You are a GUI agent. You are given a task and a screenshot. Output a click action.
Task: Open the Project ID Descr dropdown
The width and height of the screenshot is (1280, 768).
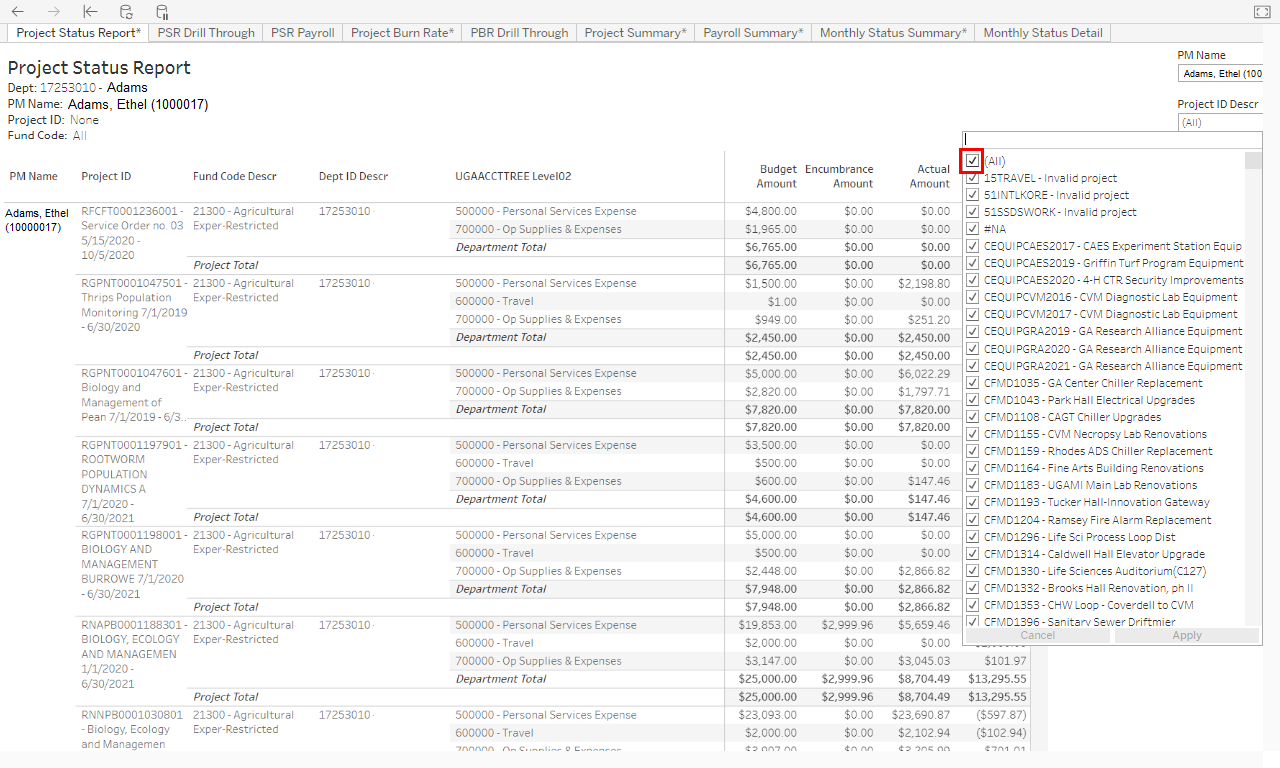pos(1221,123)
